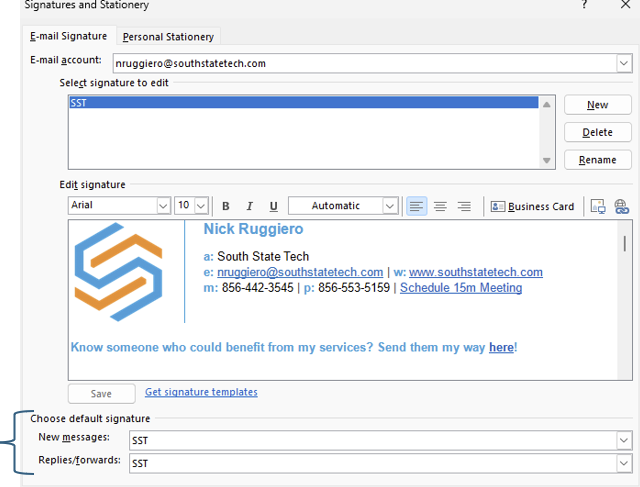Open the Automatic font color dropdown

[390, 206]
